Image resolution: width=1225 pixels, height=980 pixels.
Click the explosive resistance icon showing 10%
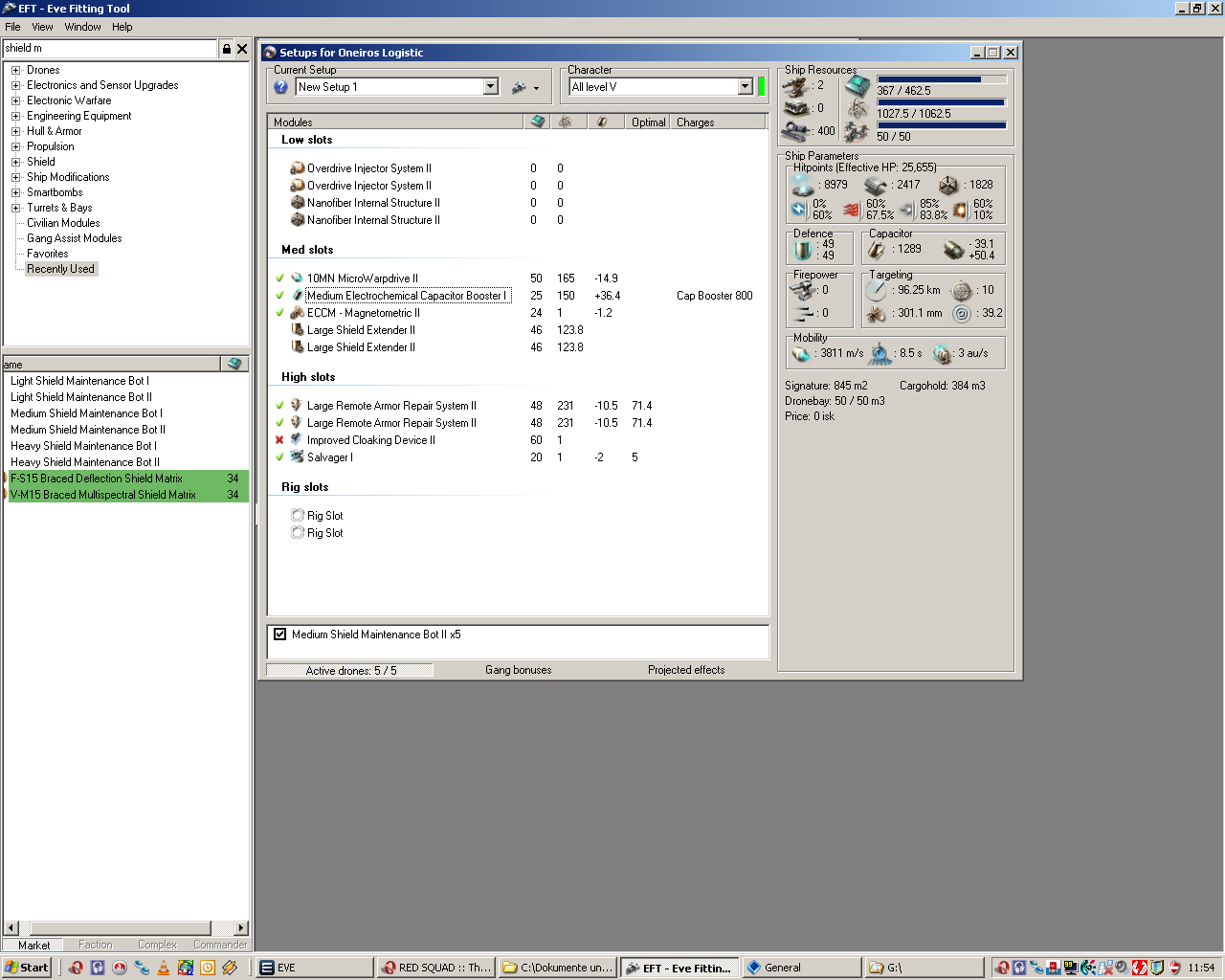point(961,210)
